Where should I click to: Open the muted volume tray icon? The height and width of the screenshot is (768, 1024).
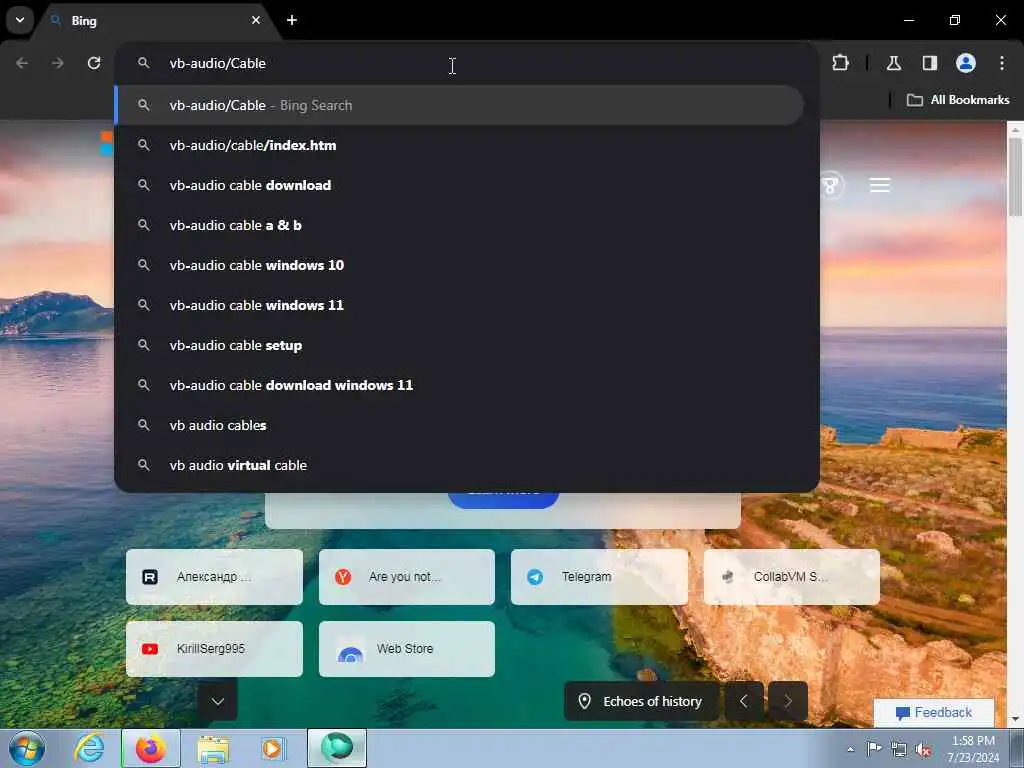coord(923,749)
